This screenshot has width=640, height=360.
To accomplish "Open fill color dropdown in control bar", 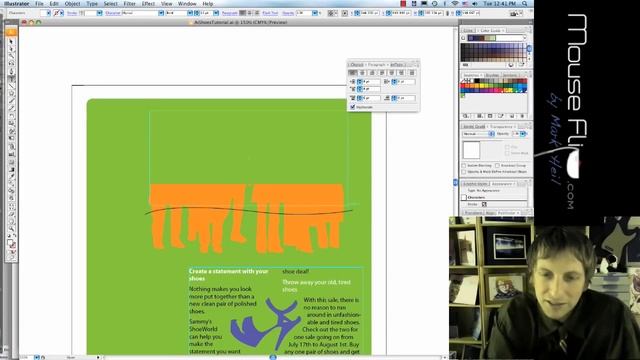I will pos(49,13).
